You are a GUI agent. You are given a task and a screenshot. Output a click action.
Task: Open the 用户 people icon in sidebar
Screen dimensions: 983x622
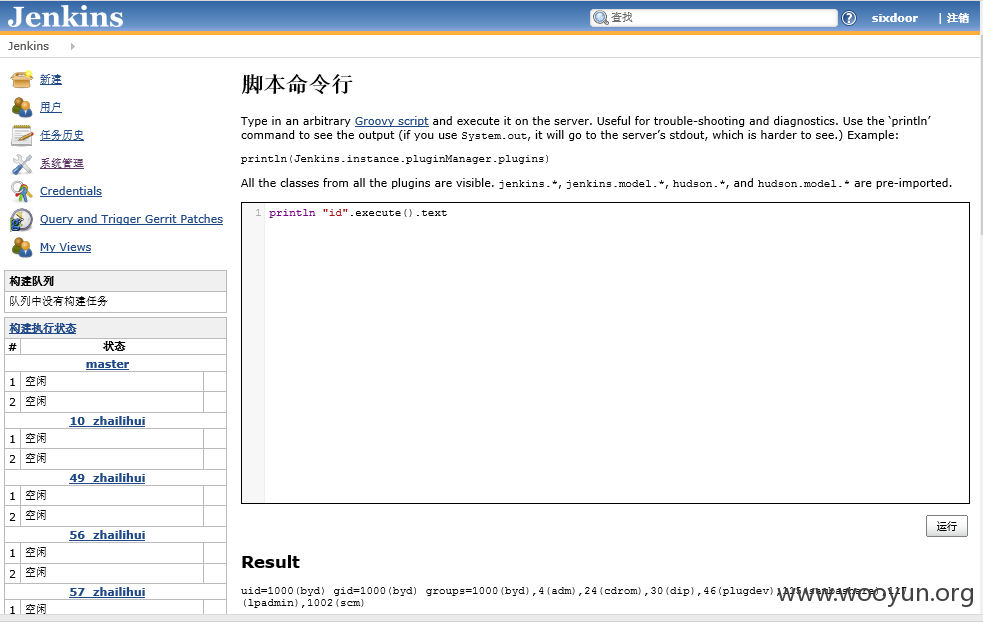point(21,107)
